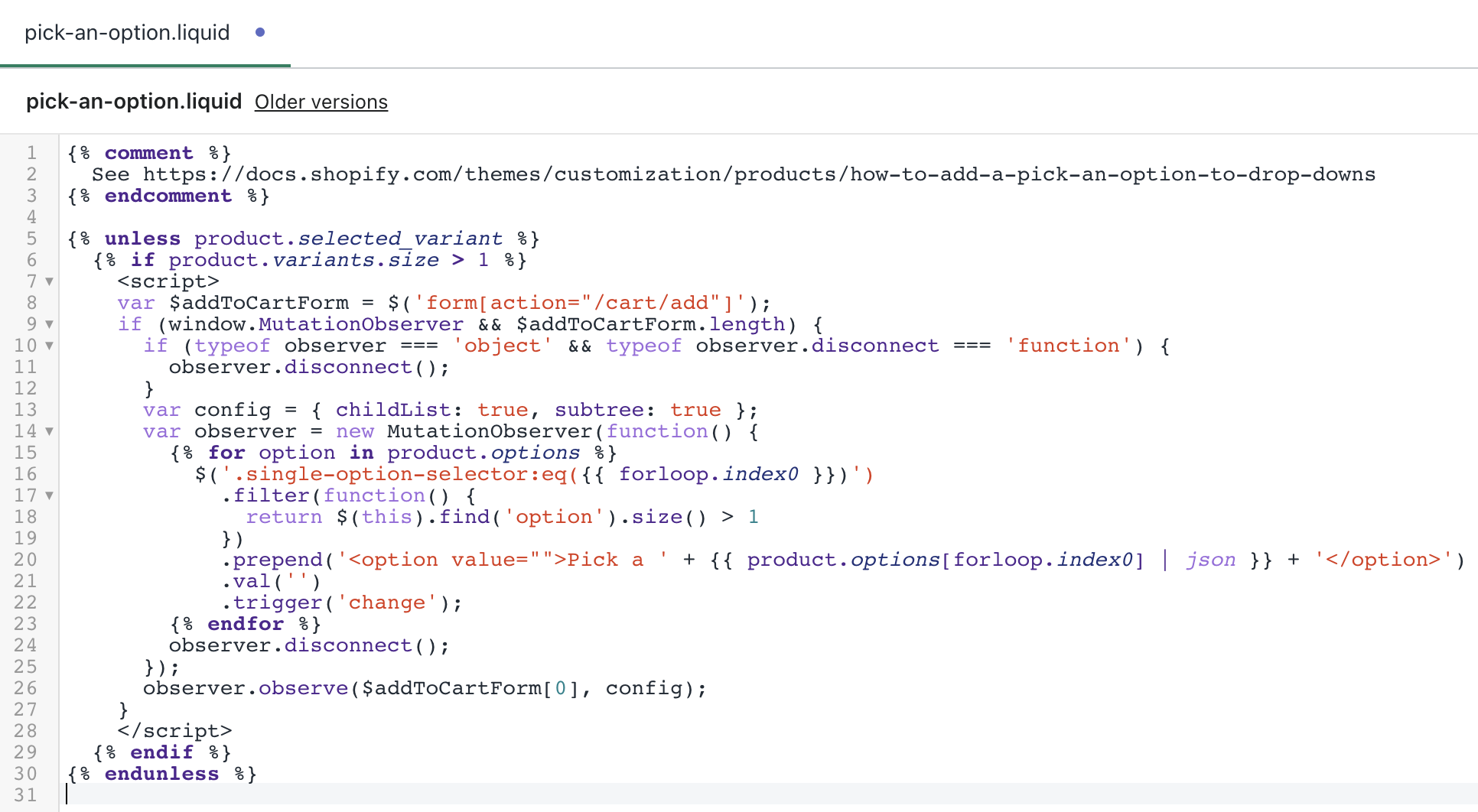
Task: Click the empty line 31 in the editor
Action: [x=768, y=795]
